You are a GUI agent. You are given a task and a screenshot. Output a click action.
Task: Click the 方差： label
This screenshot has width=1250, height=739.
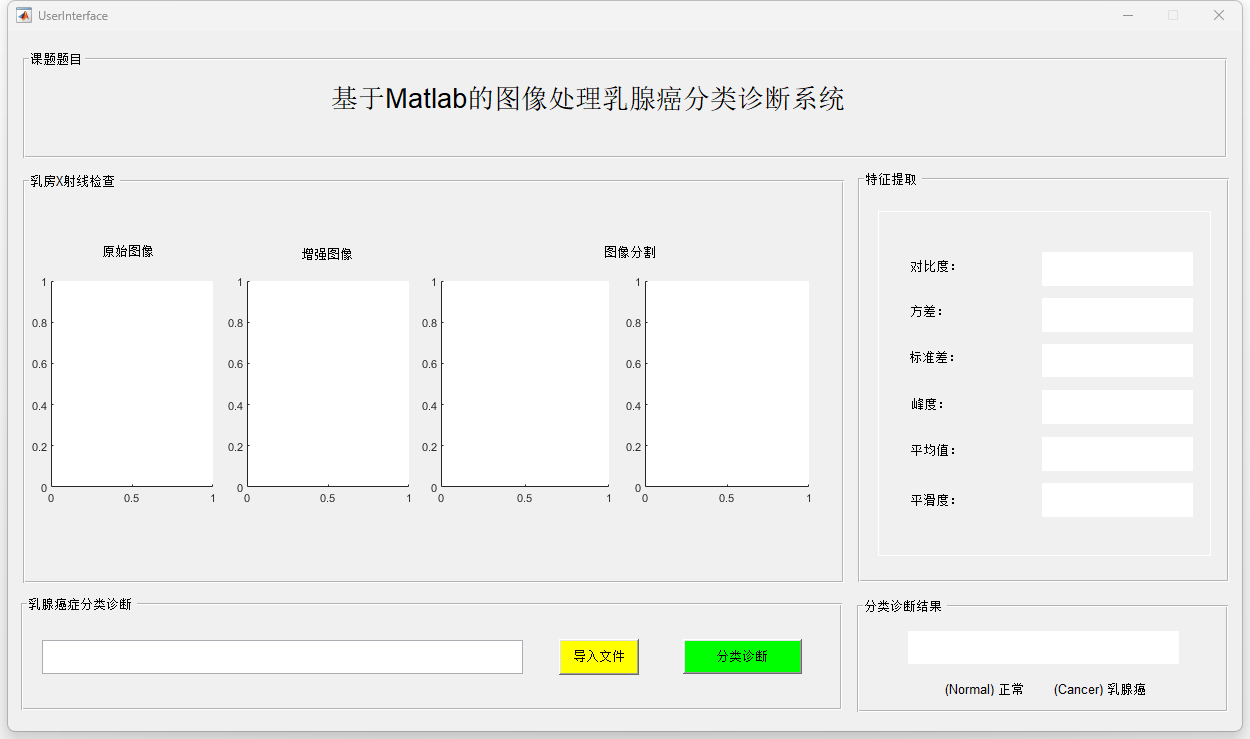(x=927, y=312)
